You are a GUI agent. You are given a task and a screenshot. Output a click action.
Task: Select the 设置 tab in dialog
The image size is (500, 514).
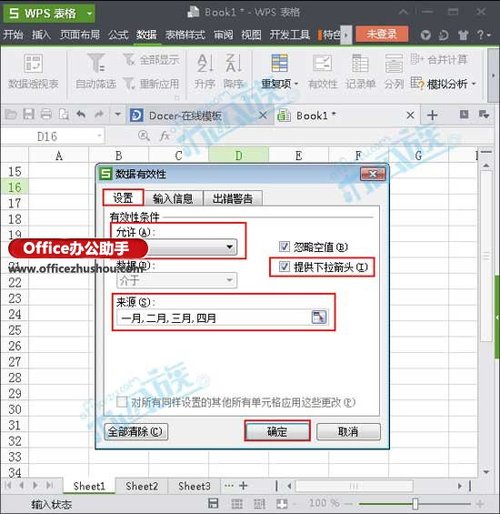coord(123,198)
